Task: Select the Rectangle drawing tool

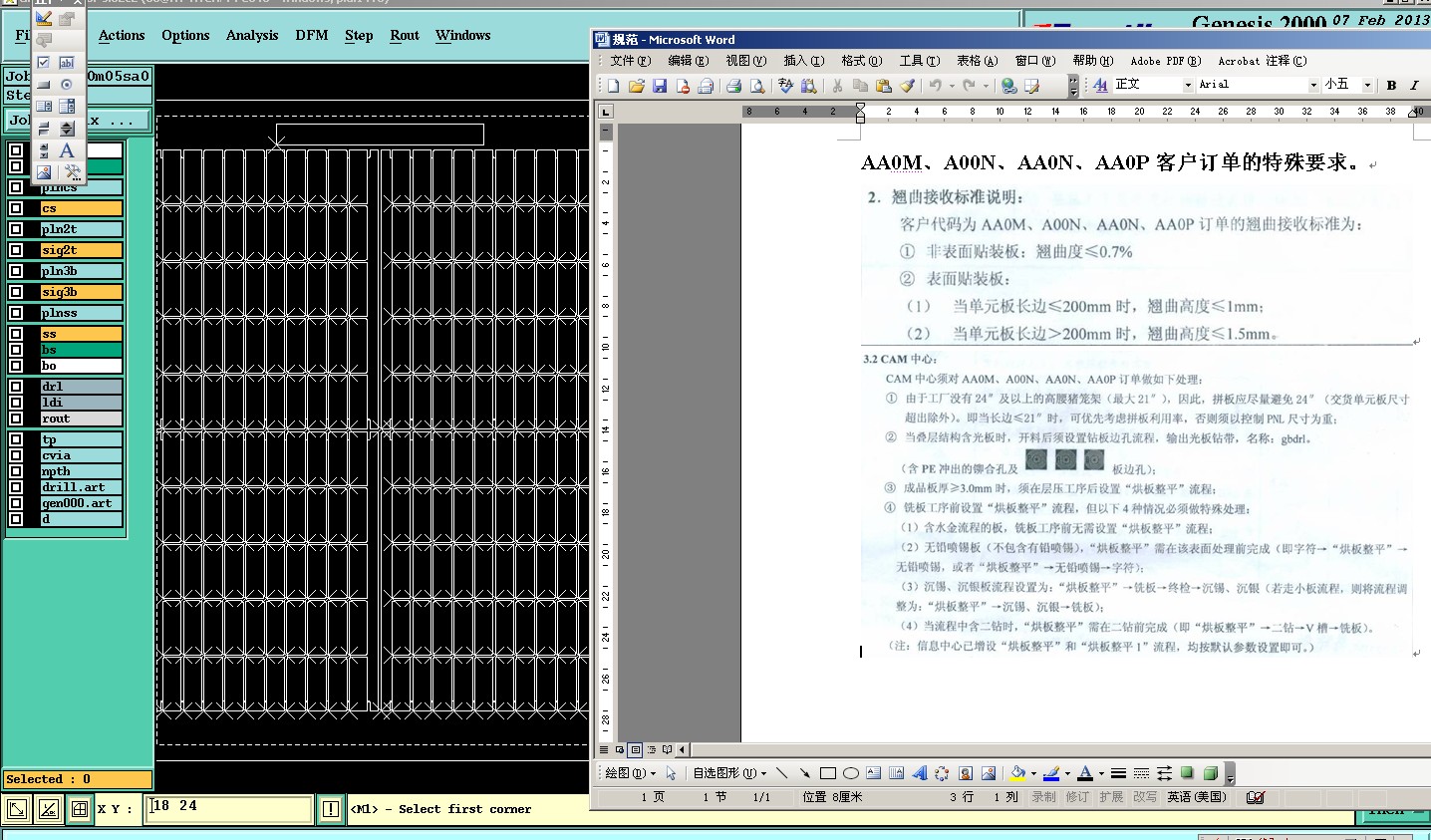Action: pos(827,773)
